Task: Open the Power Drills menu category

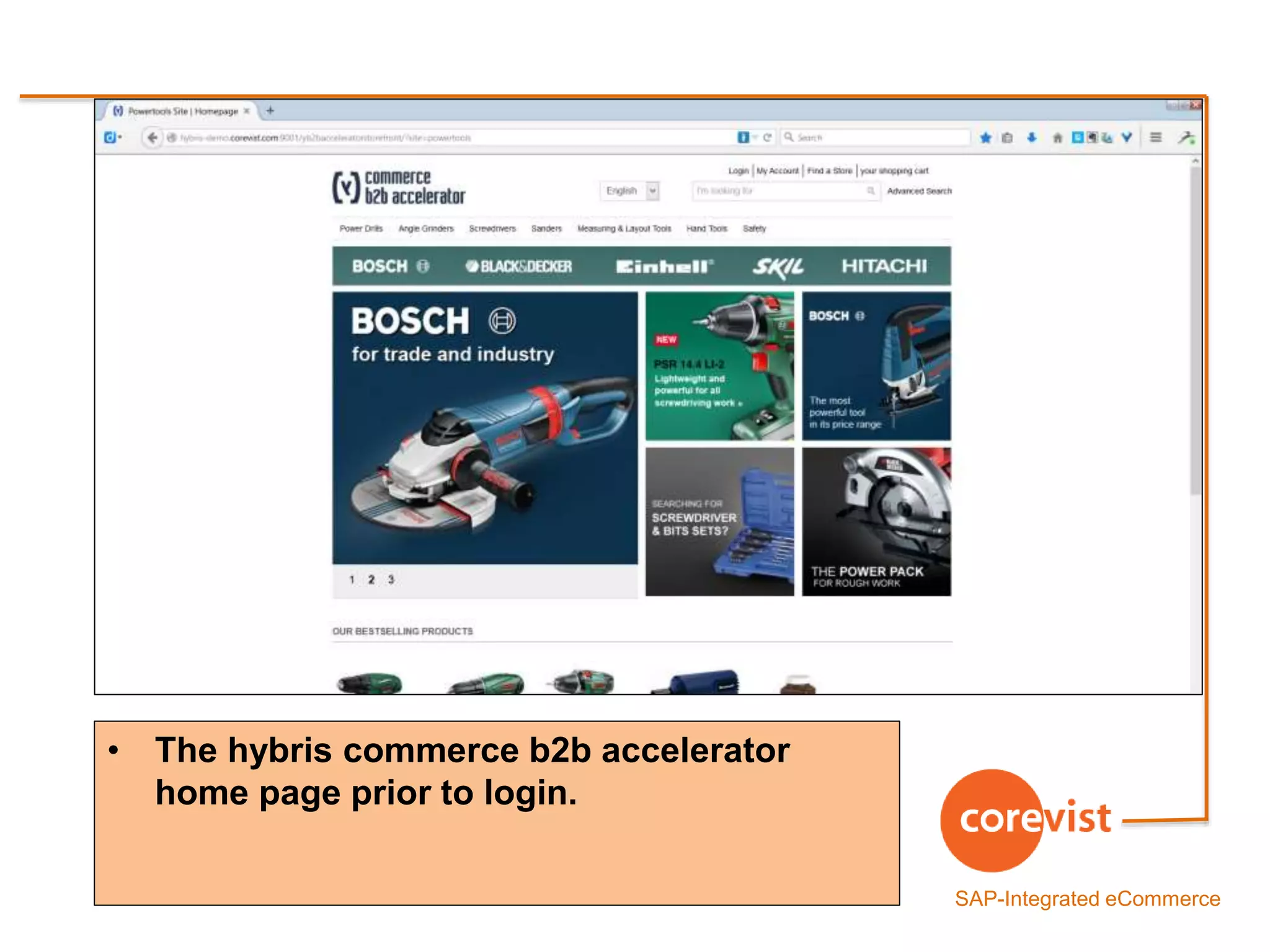Action: [x=361, y=229]
